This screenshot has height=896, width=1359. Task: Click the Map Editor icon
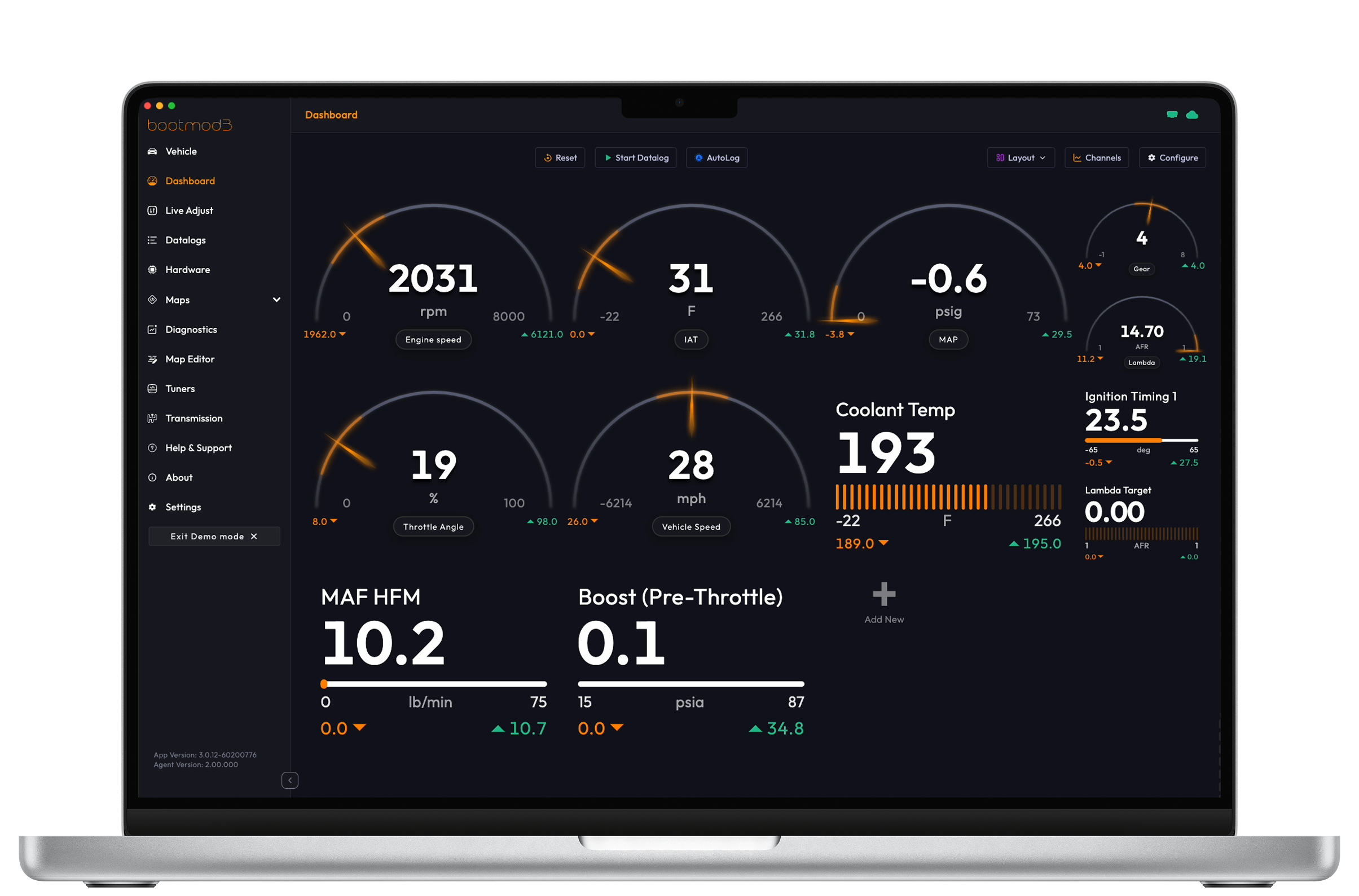pyautogui.click(x=152, y=359)
